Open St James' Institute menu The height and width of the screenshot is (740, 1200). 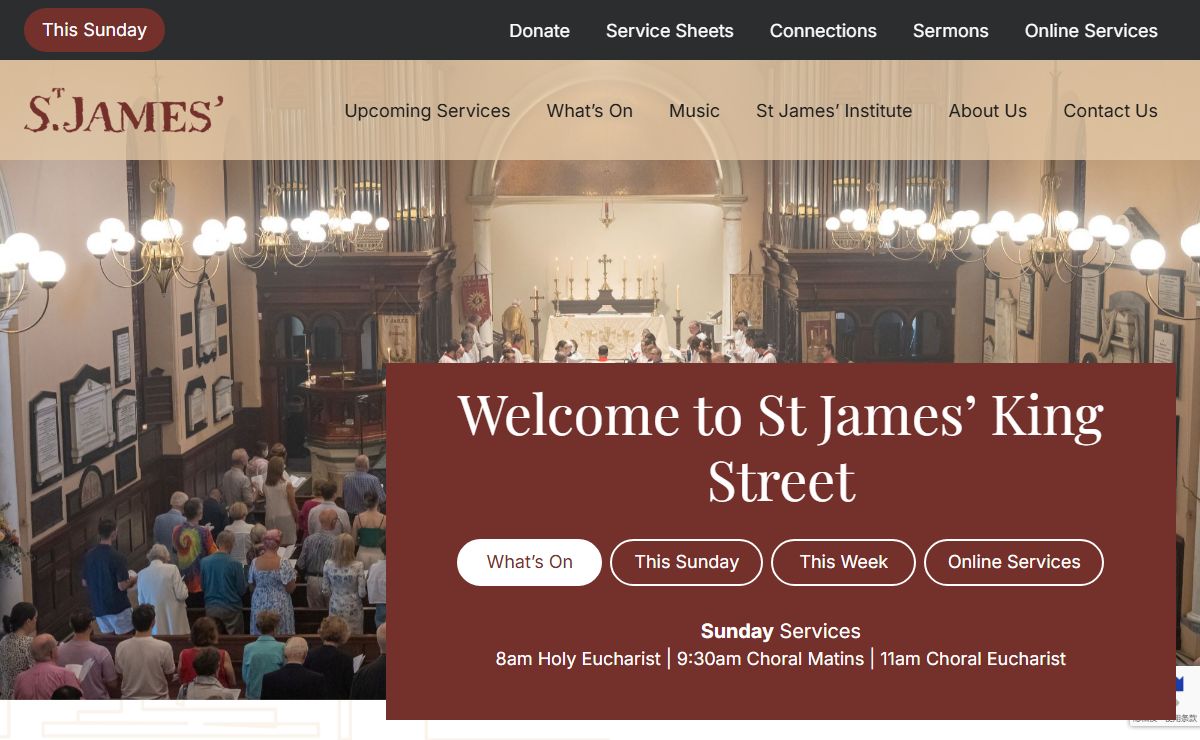click(834, 111)
